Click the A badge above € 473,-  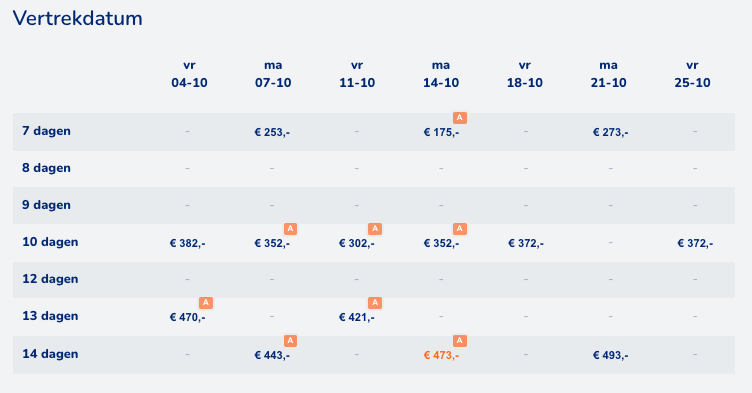pyautogui.click(x=459, y=341)
